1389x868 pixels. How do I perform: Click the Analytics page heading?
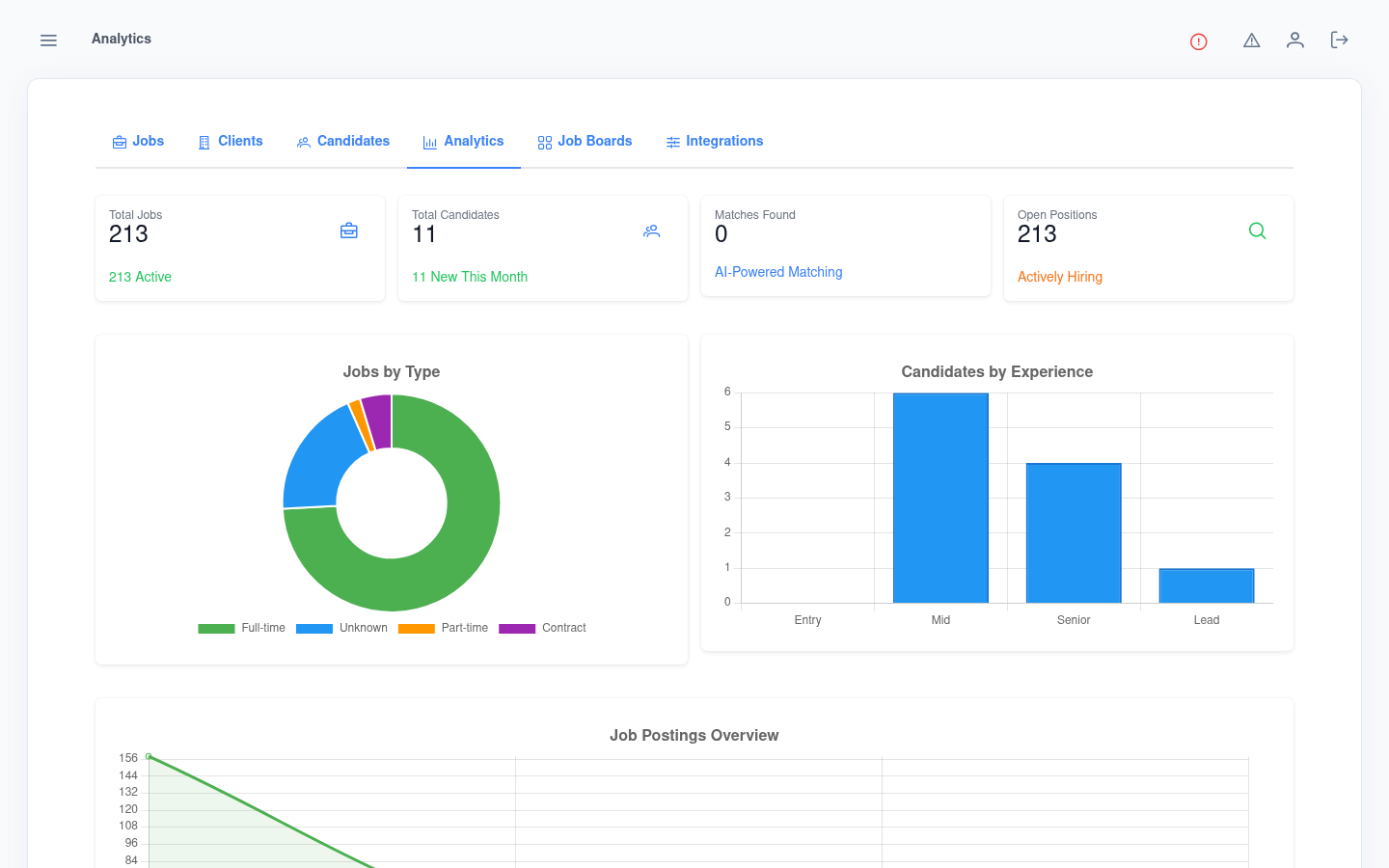122,39
